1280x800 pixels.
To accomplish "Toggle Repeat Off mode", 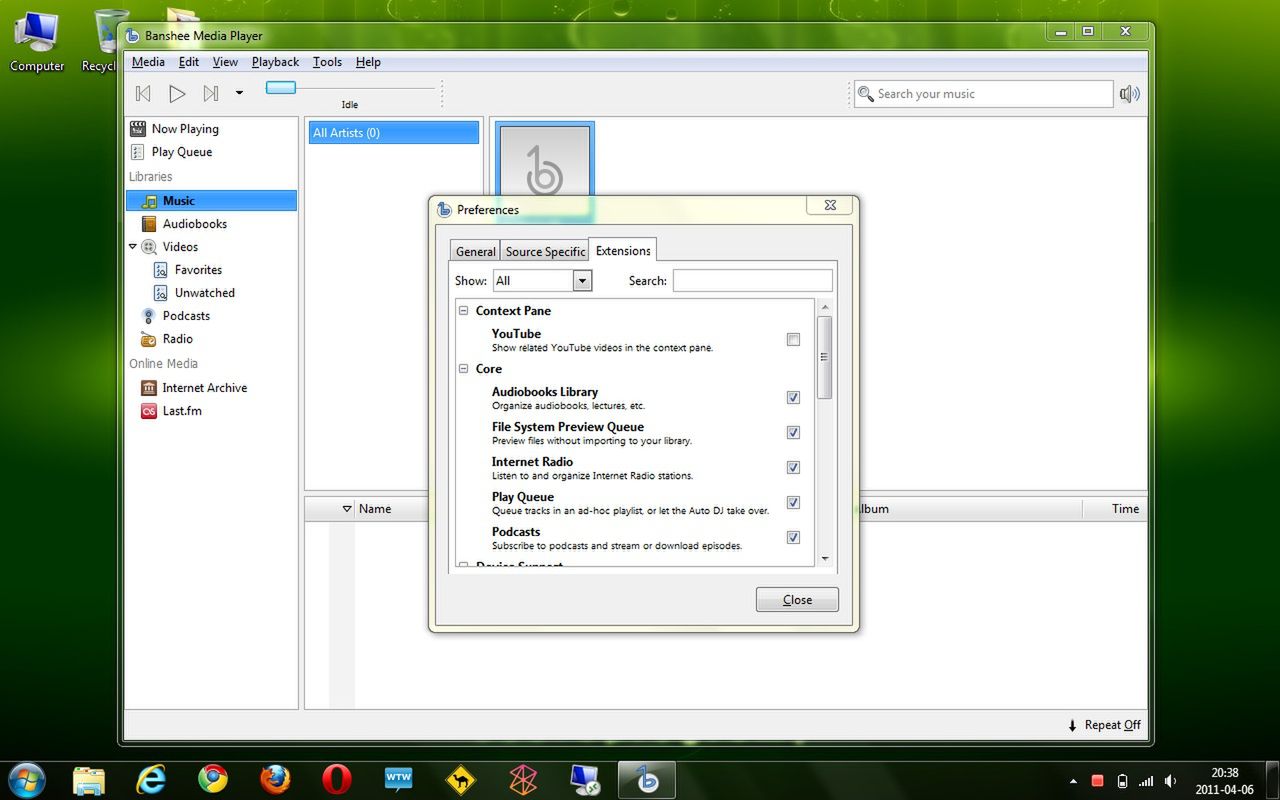I will [x=1105, y=725].
